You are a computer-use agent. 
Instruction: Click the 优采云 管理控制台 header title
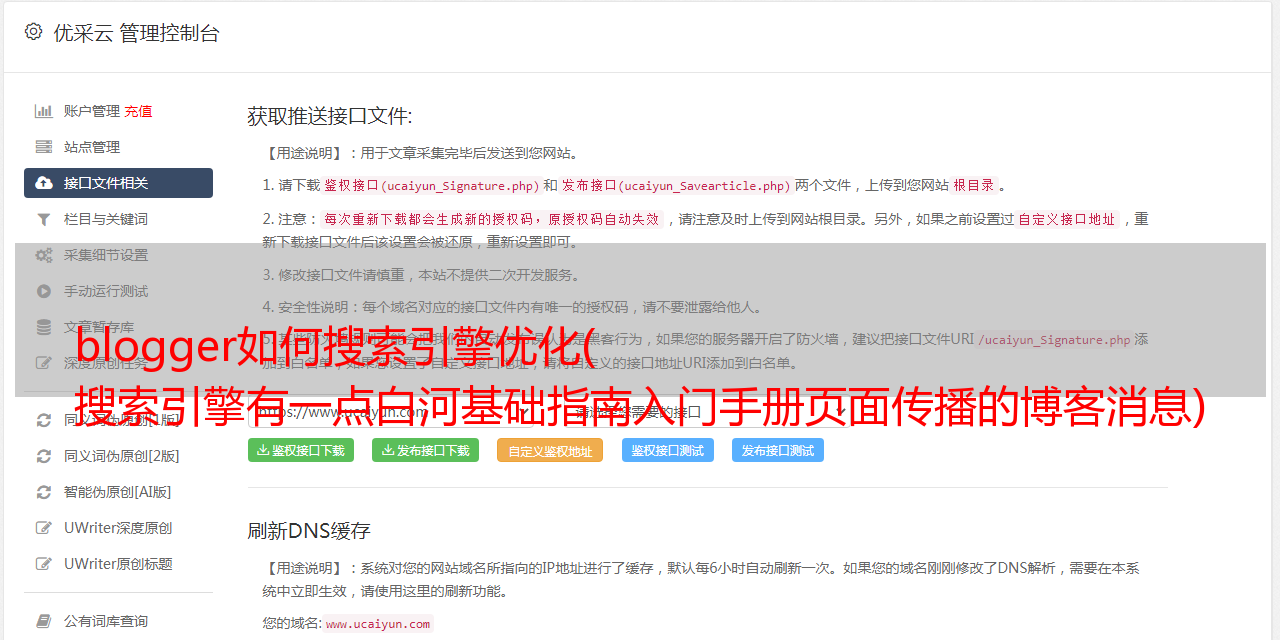tap(136, 33)
